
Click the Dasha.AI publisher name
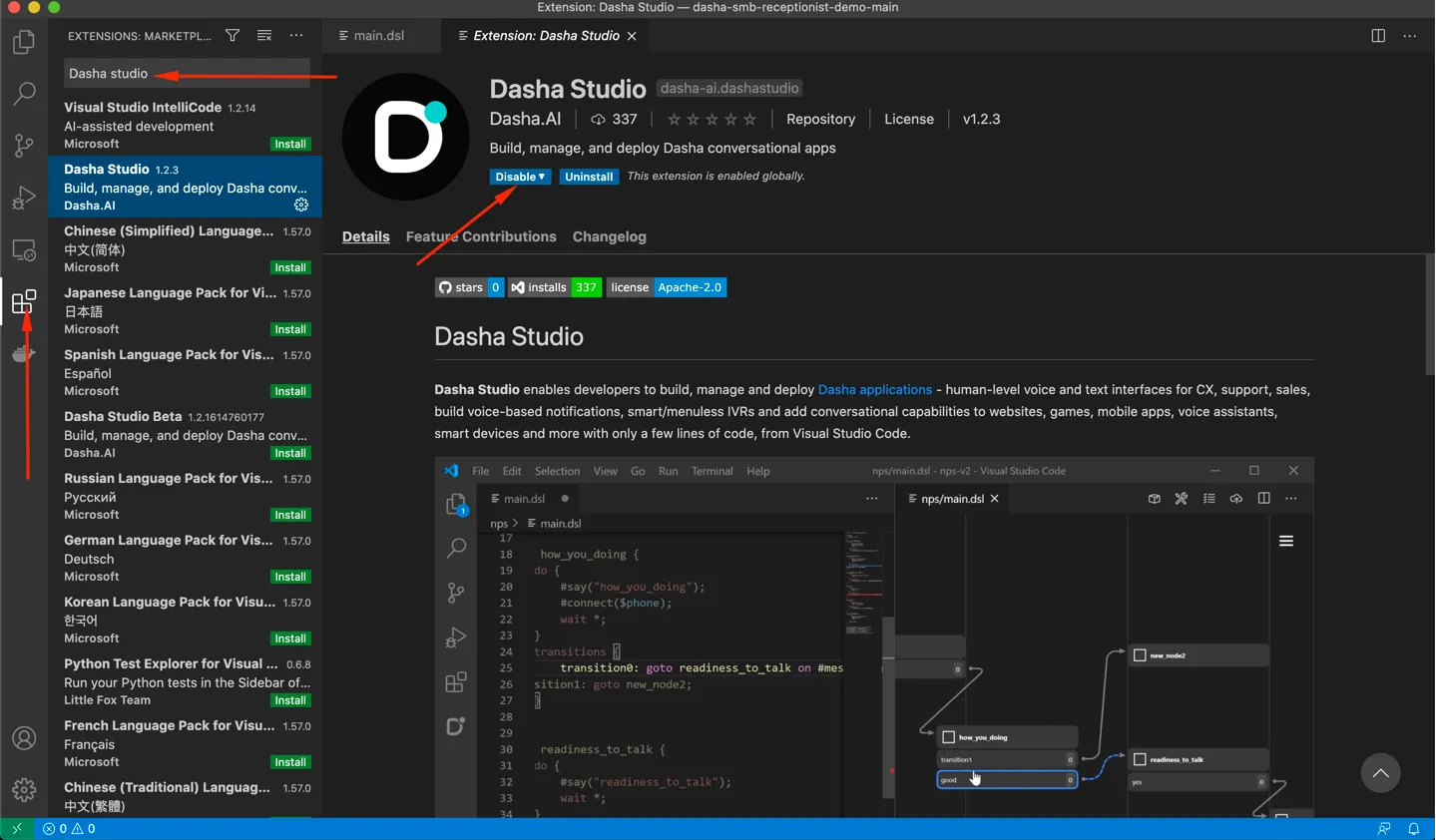(x=525, y=119)
